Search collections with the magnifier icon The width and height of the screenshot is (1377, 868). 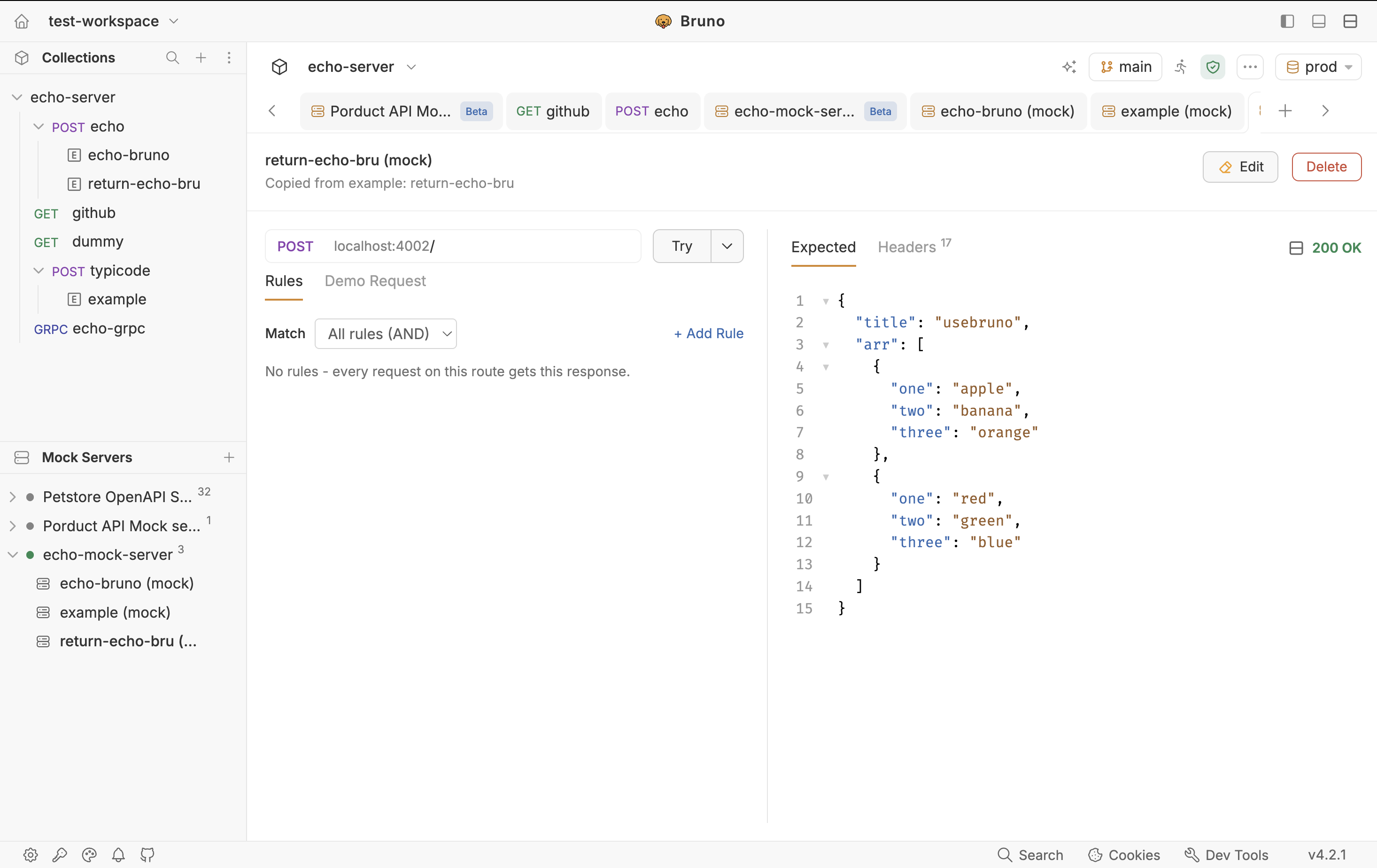pos(172,58)
